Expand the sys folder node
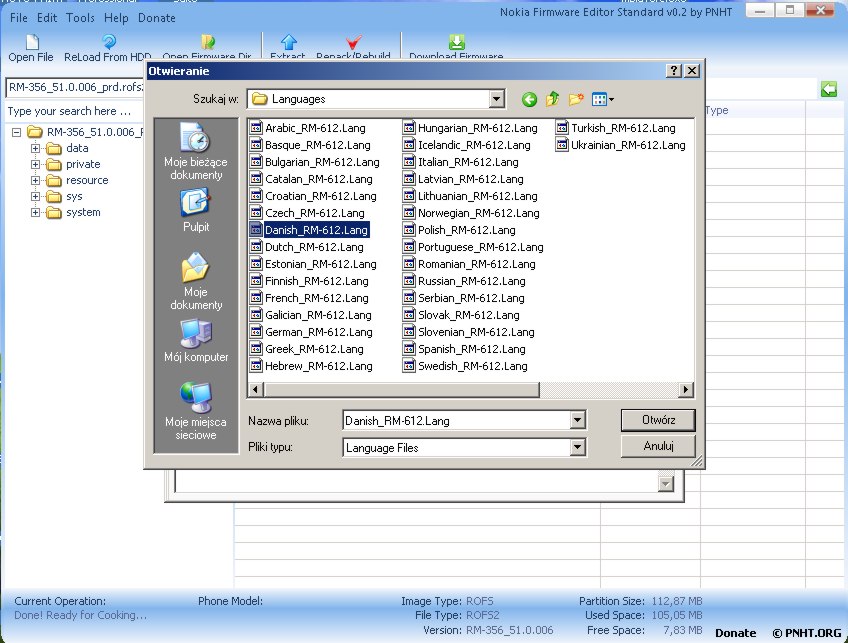The height and width of the screenshot is (643, 848). point(36,196)
